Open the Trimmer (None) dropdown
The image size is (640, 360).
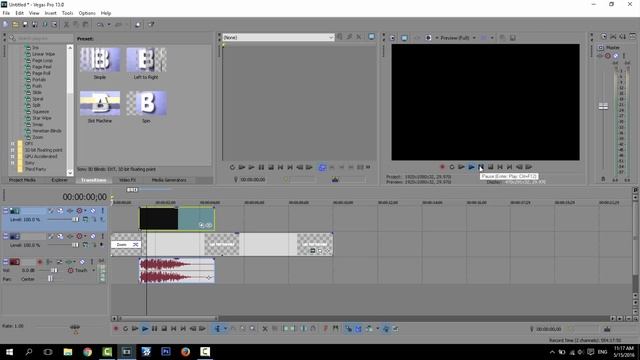(331, 37)
